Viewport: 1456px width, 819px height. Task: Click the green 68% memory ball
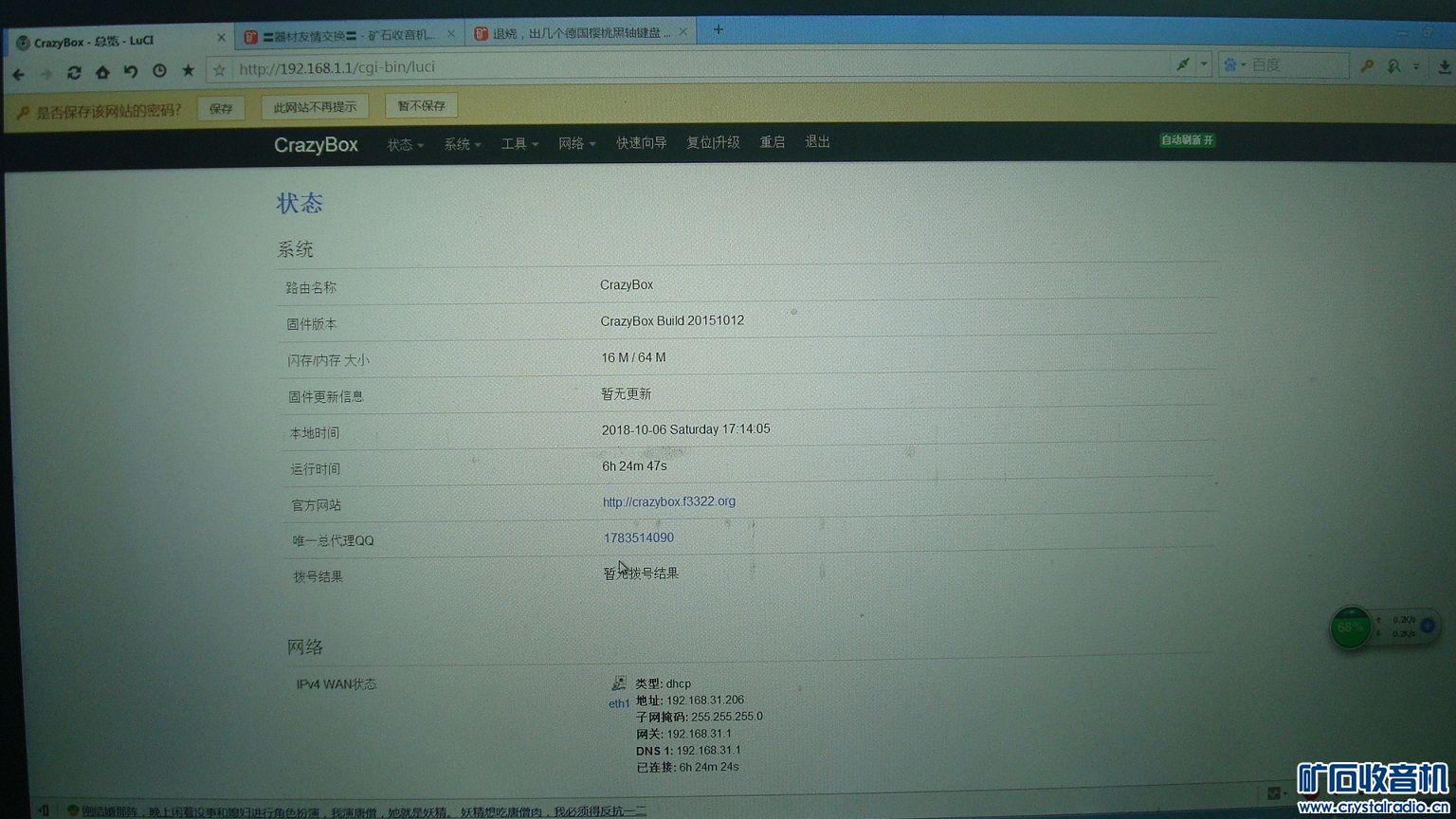(x=1350, y=628)
